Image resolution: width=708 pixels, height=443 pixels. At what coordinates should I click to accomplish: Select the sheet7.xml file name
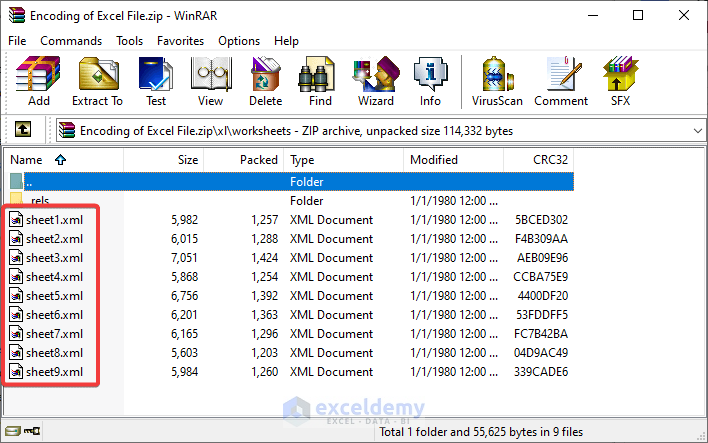[x=54, y=334]
